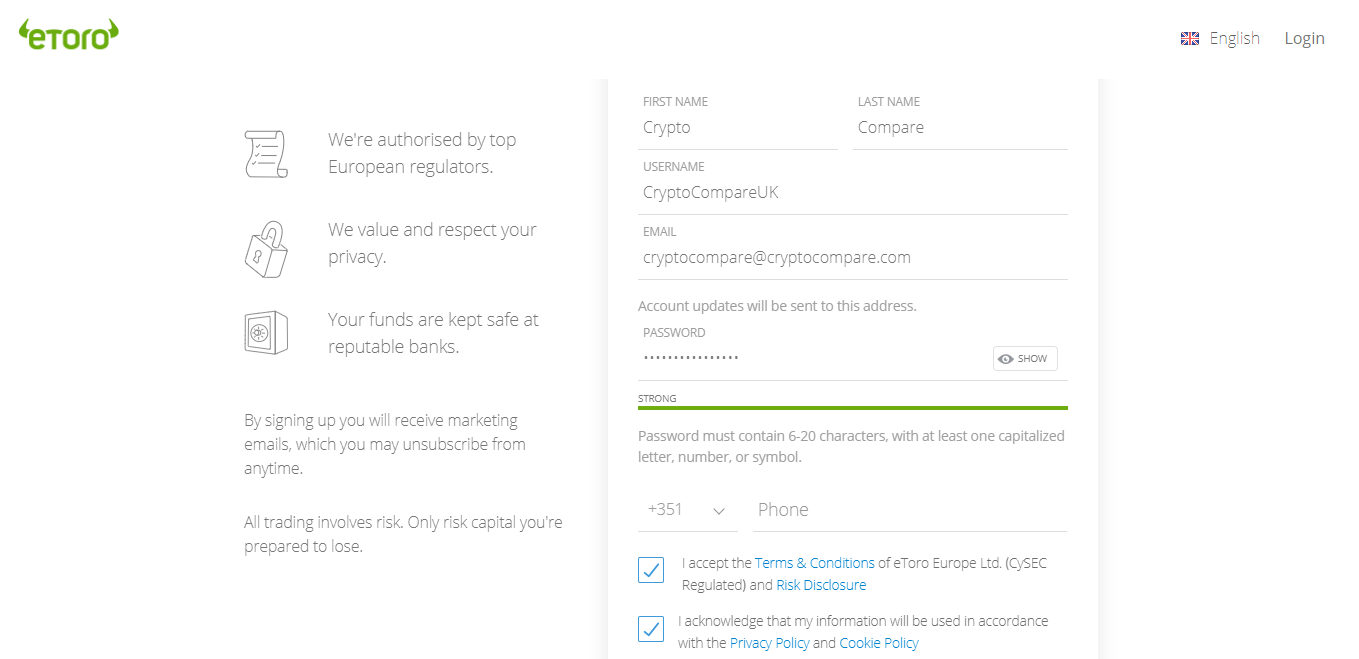Screen dimensions: 1359x659
Task: Open the Login link
Action: click(x=1304, y=38)
